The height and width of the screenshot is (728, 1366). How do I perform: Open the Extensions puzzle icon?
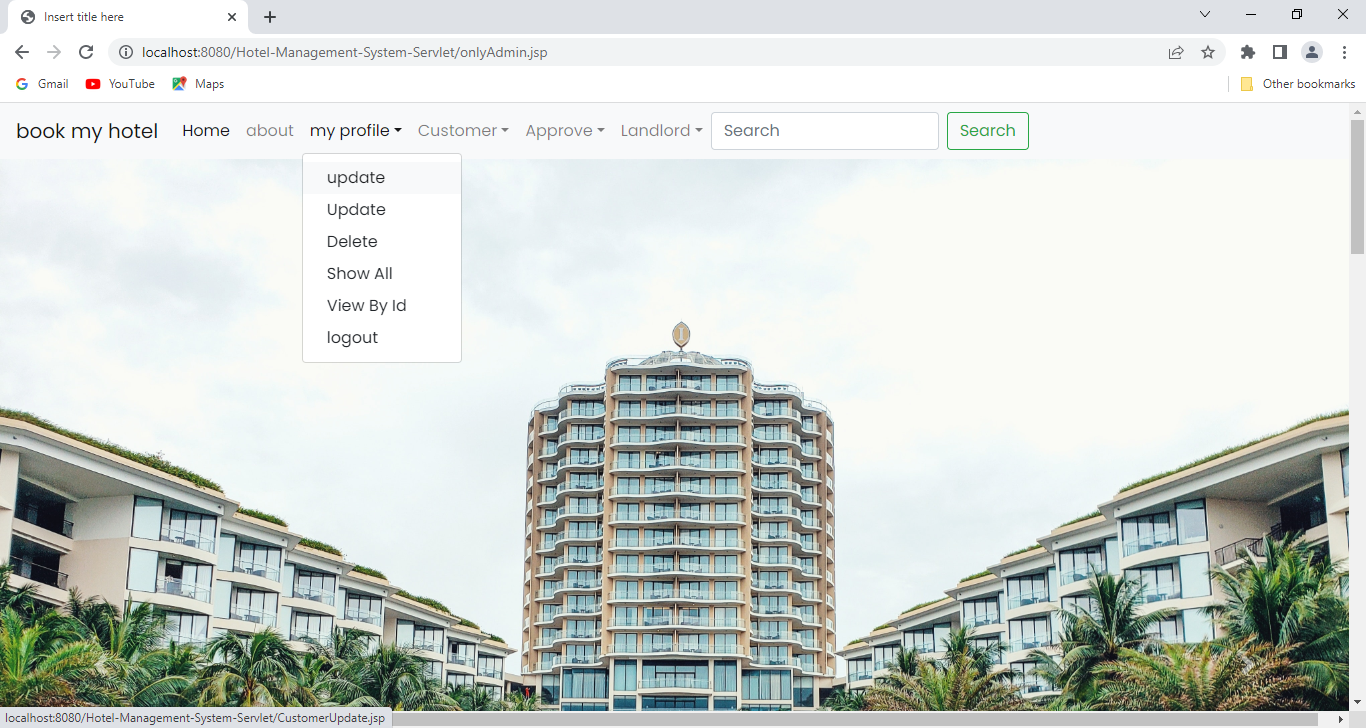coord(1247,52)
